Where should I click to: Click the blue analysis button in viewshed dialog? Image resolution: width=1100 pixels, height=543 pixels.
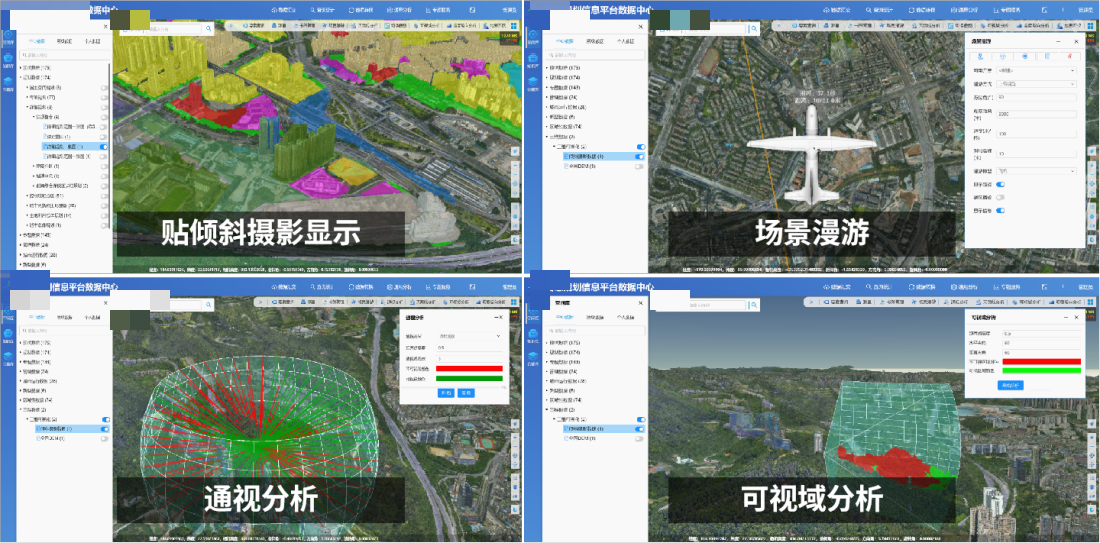1012,386
